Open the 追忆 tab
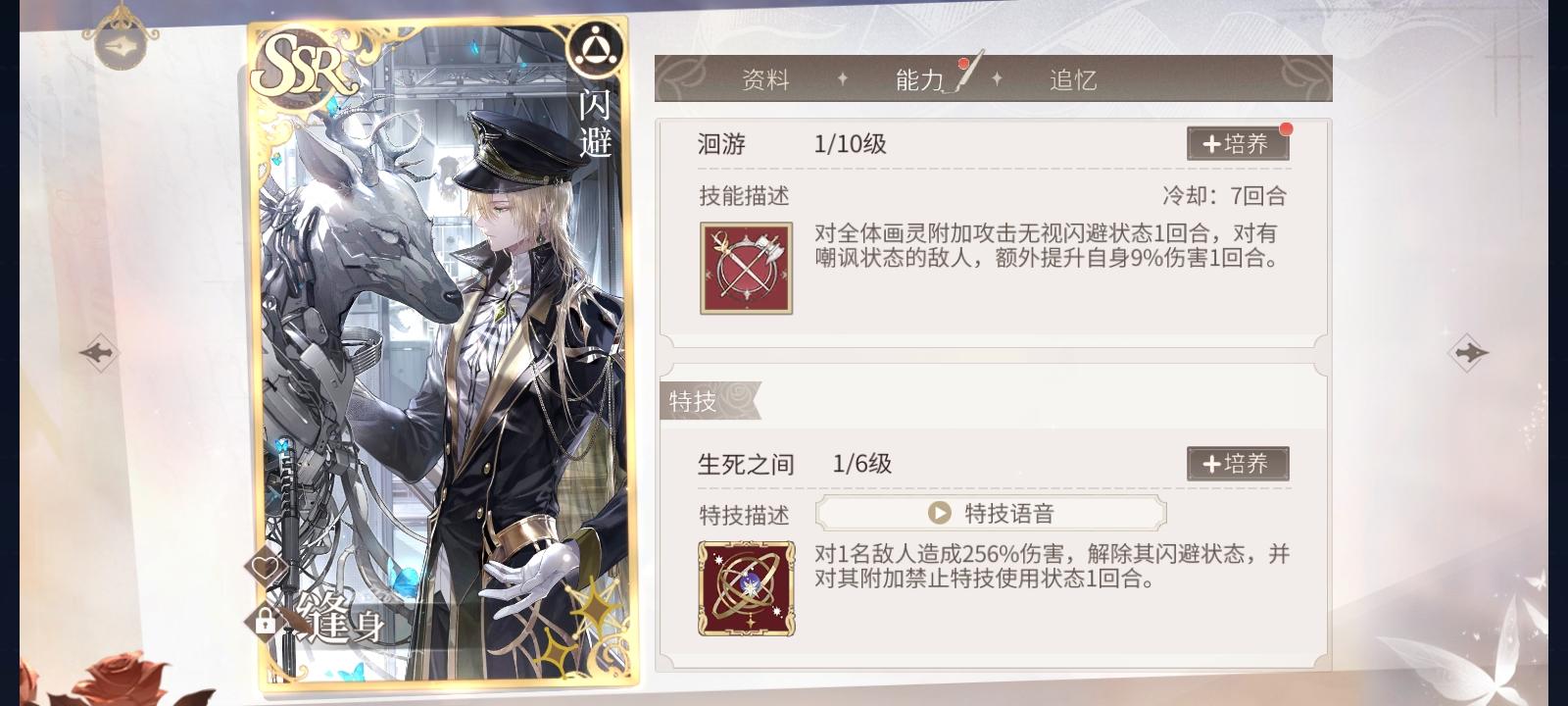This screenshot has width=1568, height=706. (1072, 79)
